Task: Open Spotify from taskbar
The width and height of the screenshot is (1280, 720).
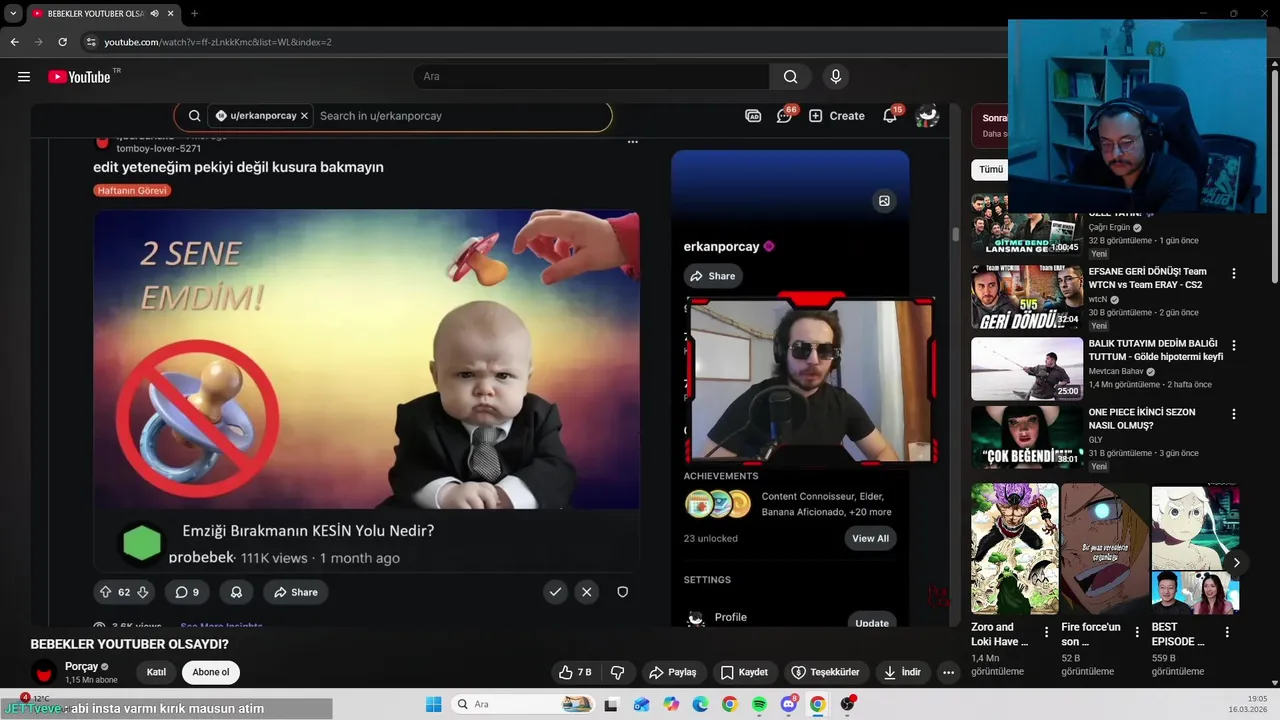Action: 759,704
